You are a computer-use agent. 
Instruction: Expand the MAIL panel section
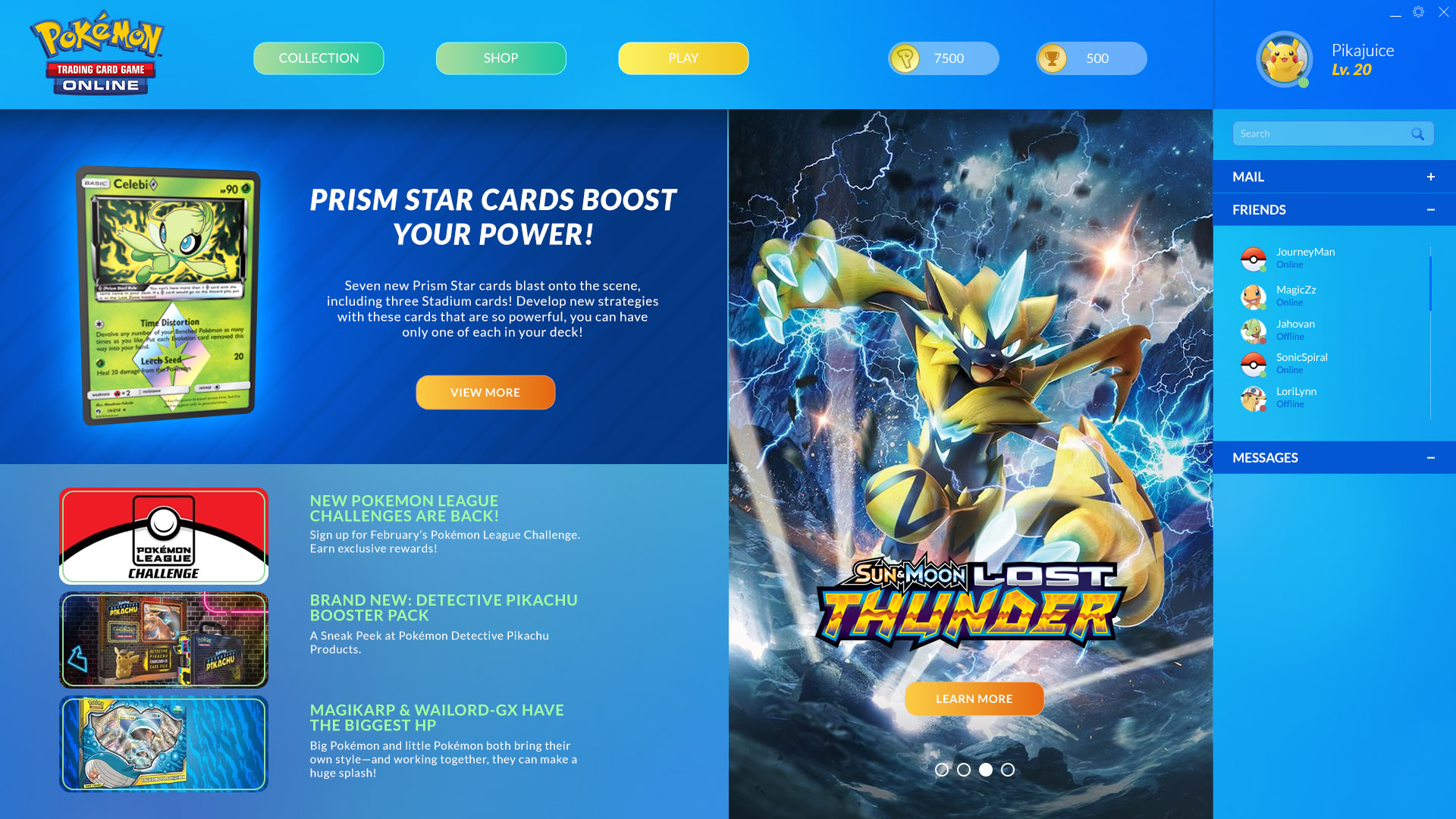[1431, 177]
